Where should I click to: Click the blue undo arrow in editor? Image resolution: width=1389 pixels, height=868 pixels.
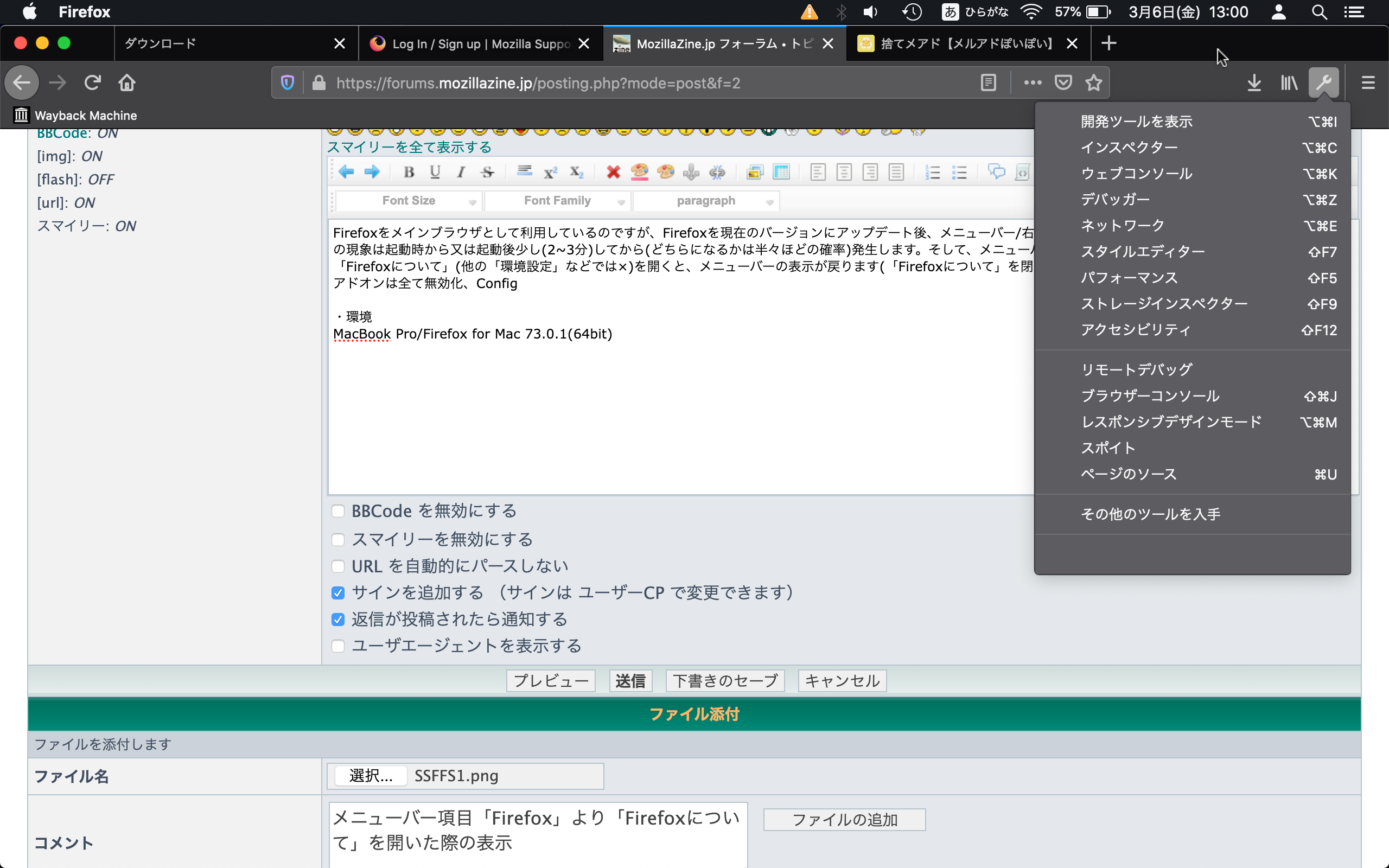coord(346,171)
